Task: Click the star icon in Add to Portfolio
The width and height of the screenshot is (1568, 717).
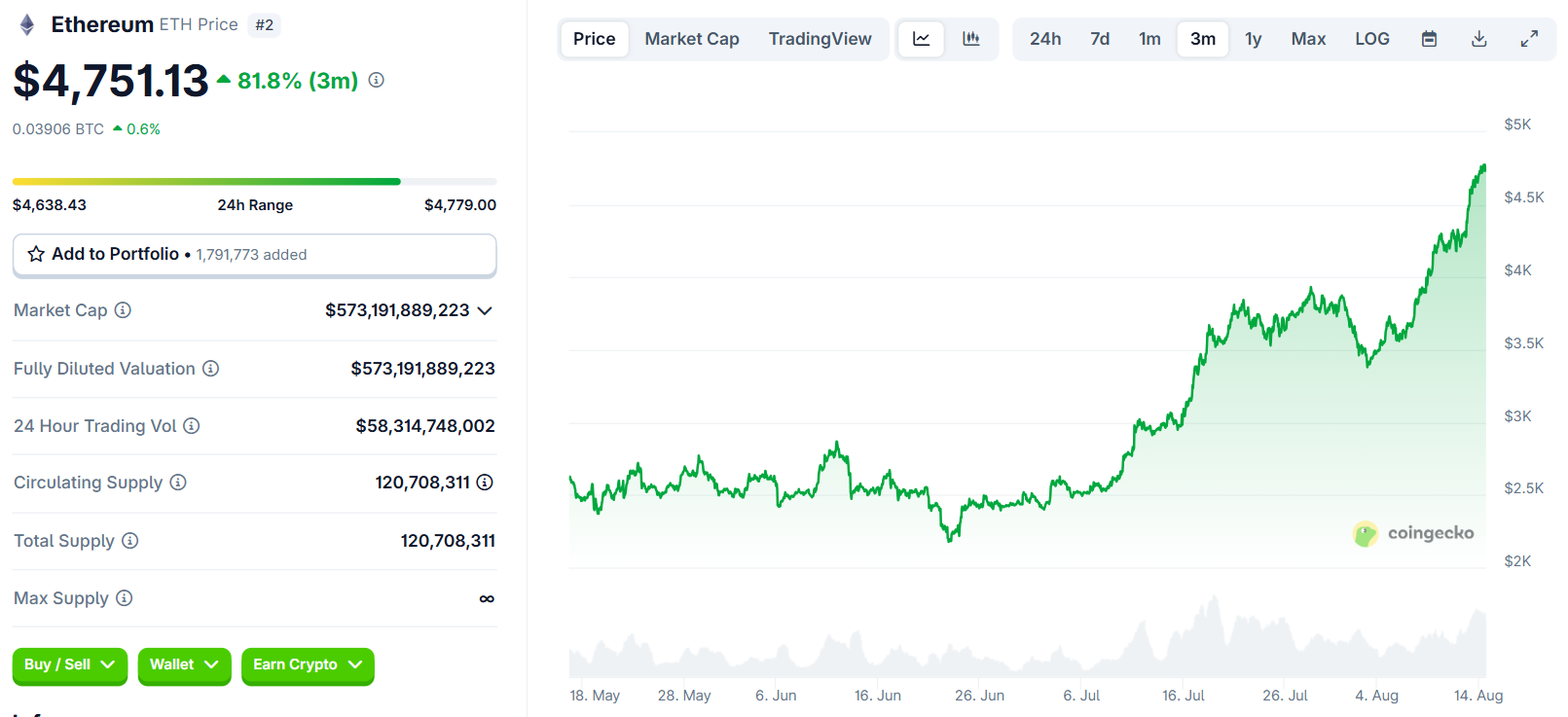Action: click(36, 254)
